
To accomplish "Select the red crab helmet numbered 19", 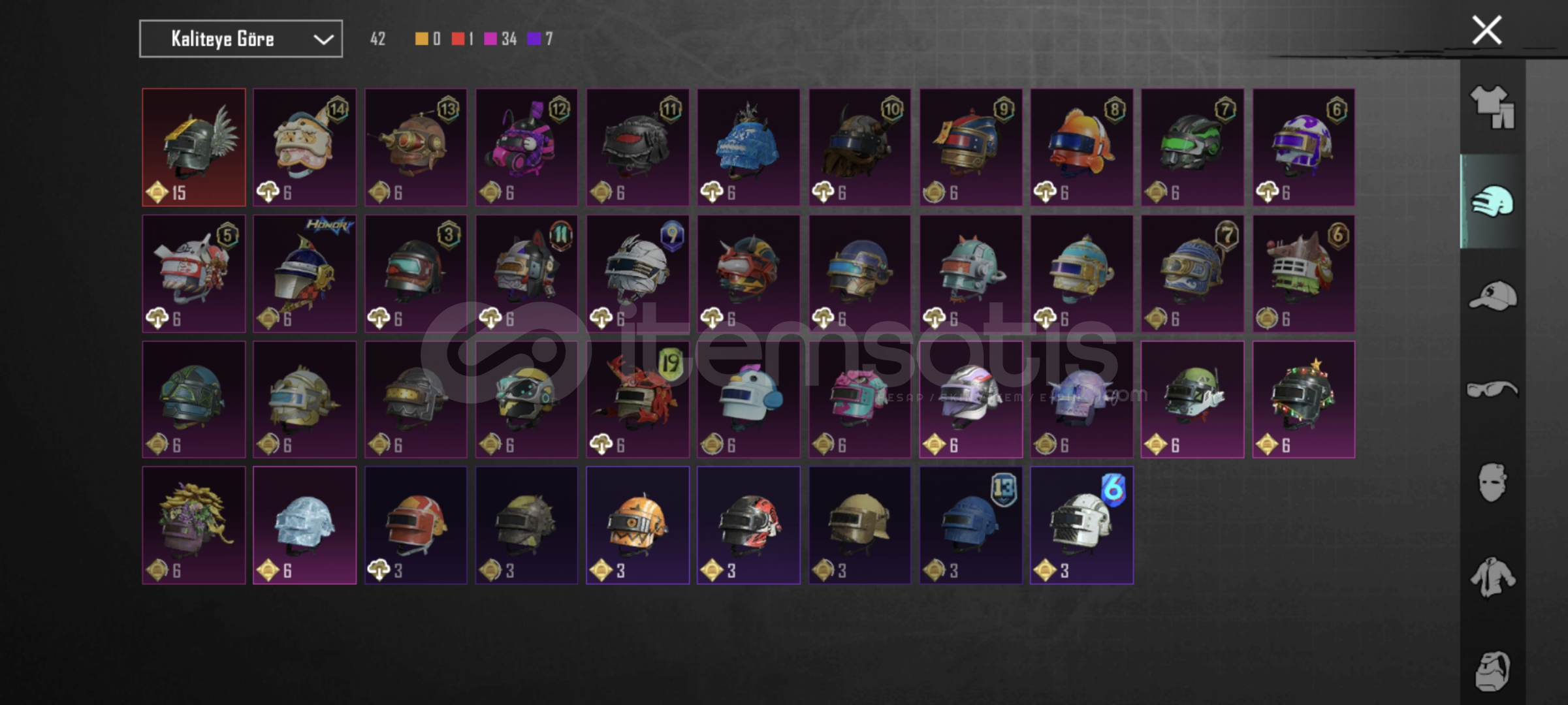I will tap(637, 399).
